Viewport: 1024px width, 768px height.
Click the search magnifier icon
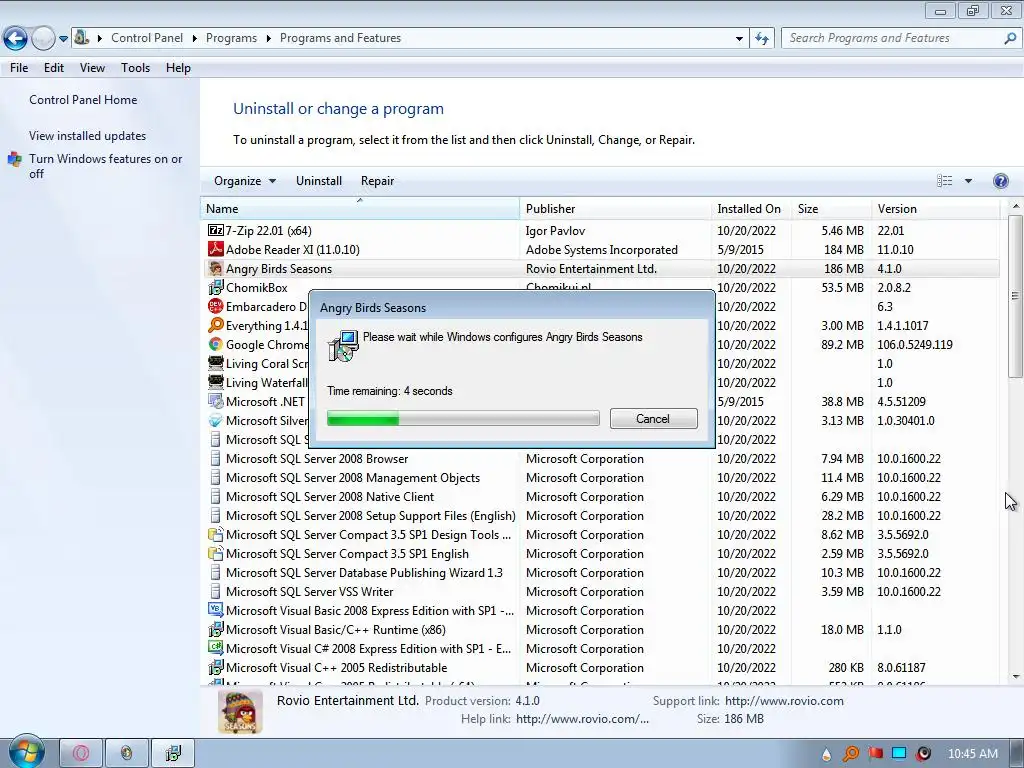click(x=1010, y=38)
